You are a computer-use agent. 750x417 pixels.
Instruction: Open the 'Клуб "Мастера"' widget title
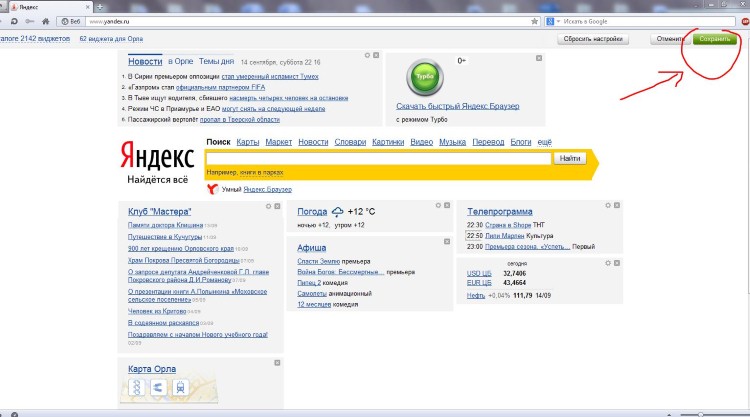click(x=159, y=211)
